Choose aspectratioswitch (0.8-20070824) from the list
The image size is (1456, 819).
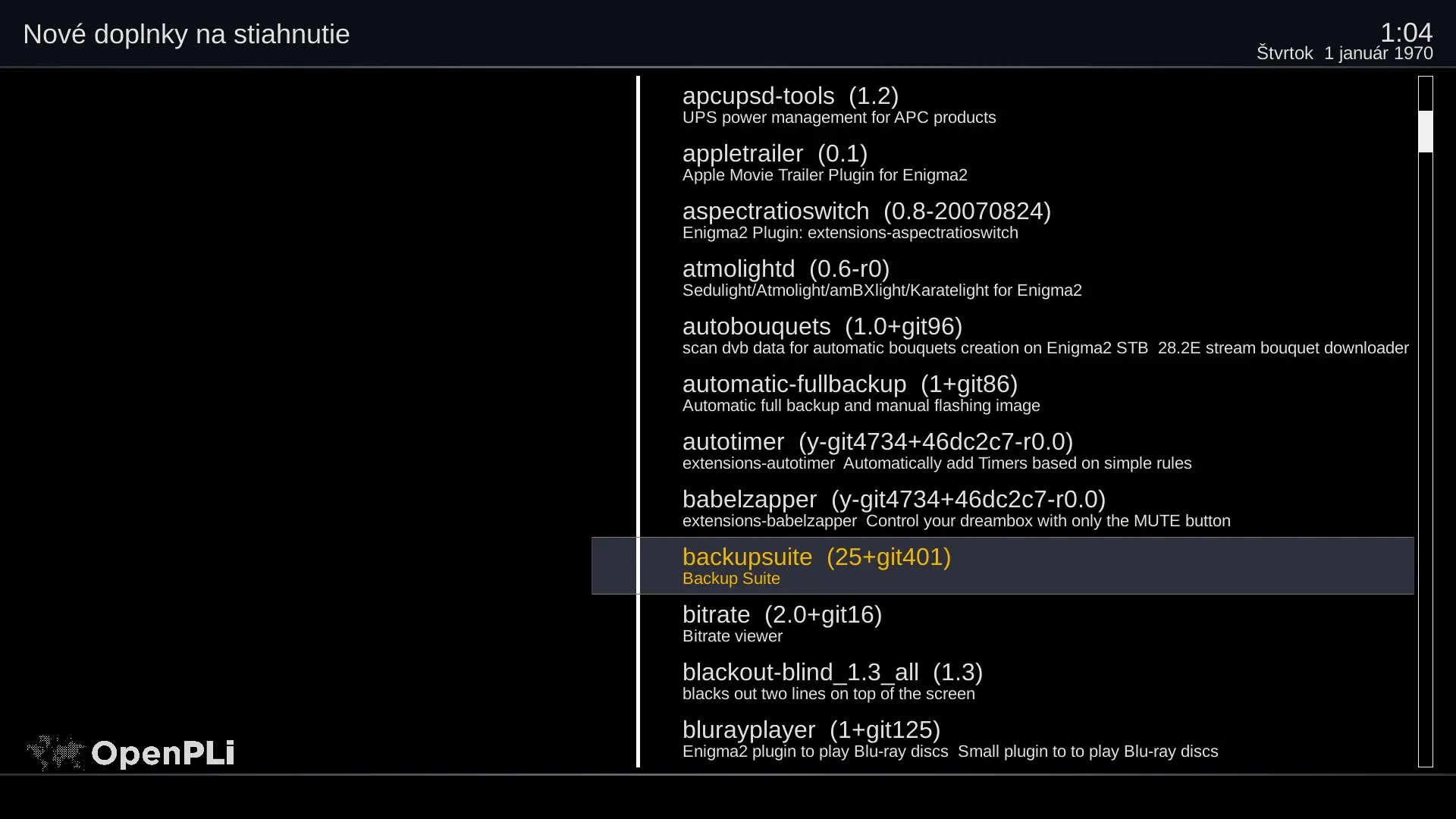(1003, 220)
